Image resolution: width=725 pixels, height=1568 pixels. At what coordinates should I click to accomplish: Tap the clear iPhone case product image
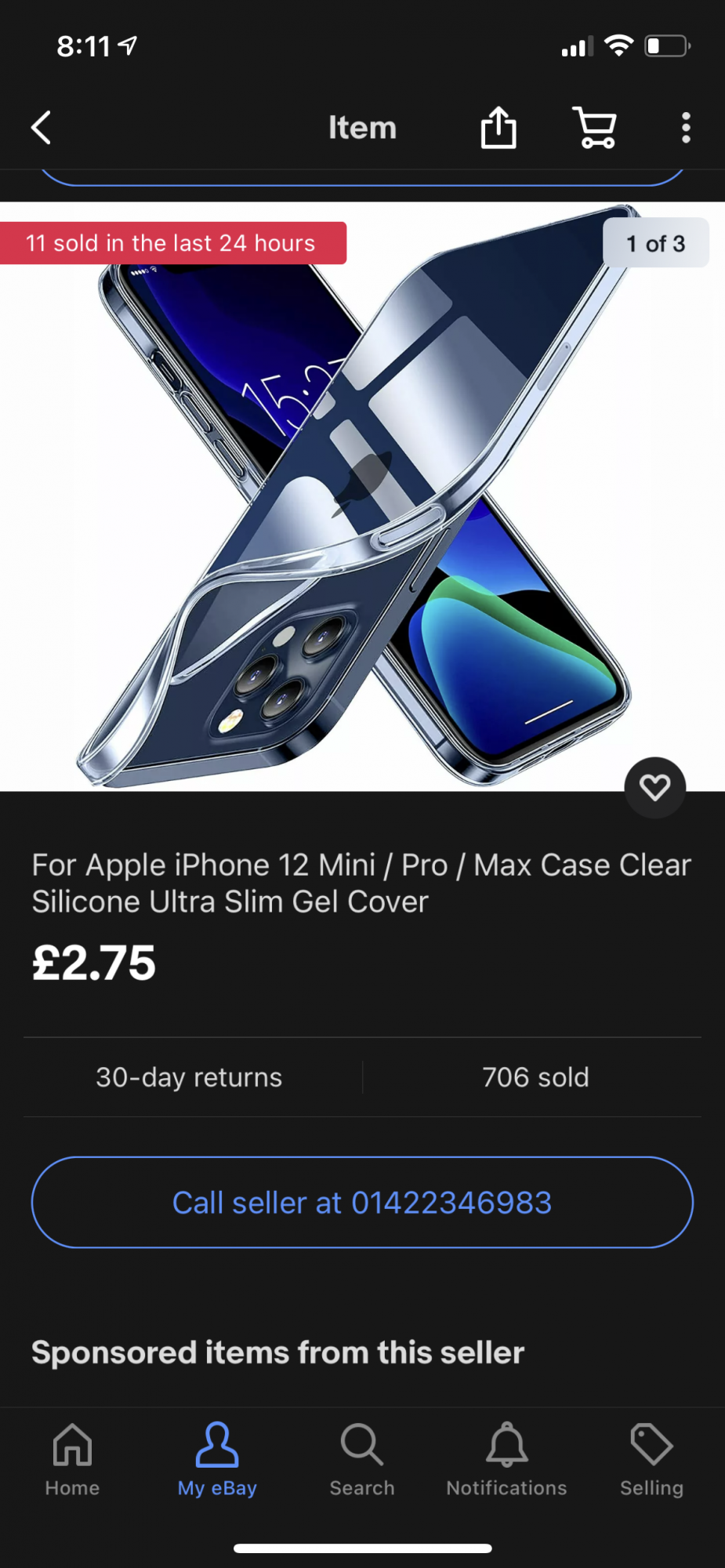(x=362, y=497)
